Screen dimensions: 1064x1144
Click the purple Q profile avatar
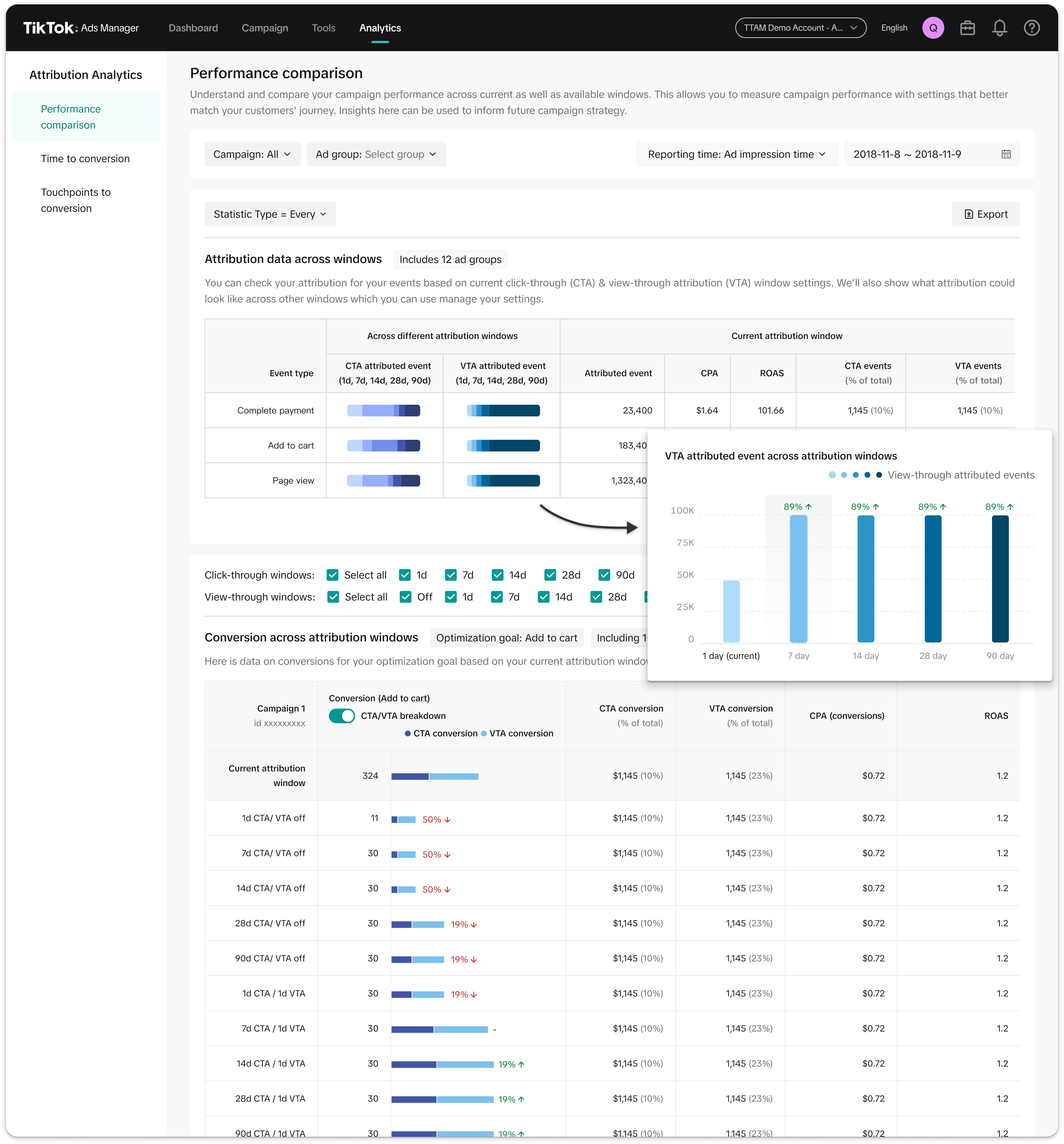(x=933, y=28)
